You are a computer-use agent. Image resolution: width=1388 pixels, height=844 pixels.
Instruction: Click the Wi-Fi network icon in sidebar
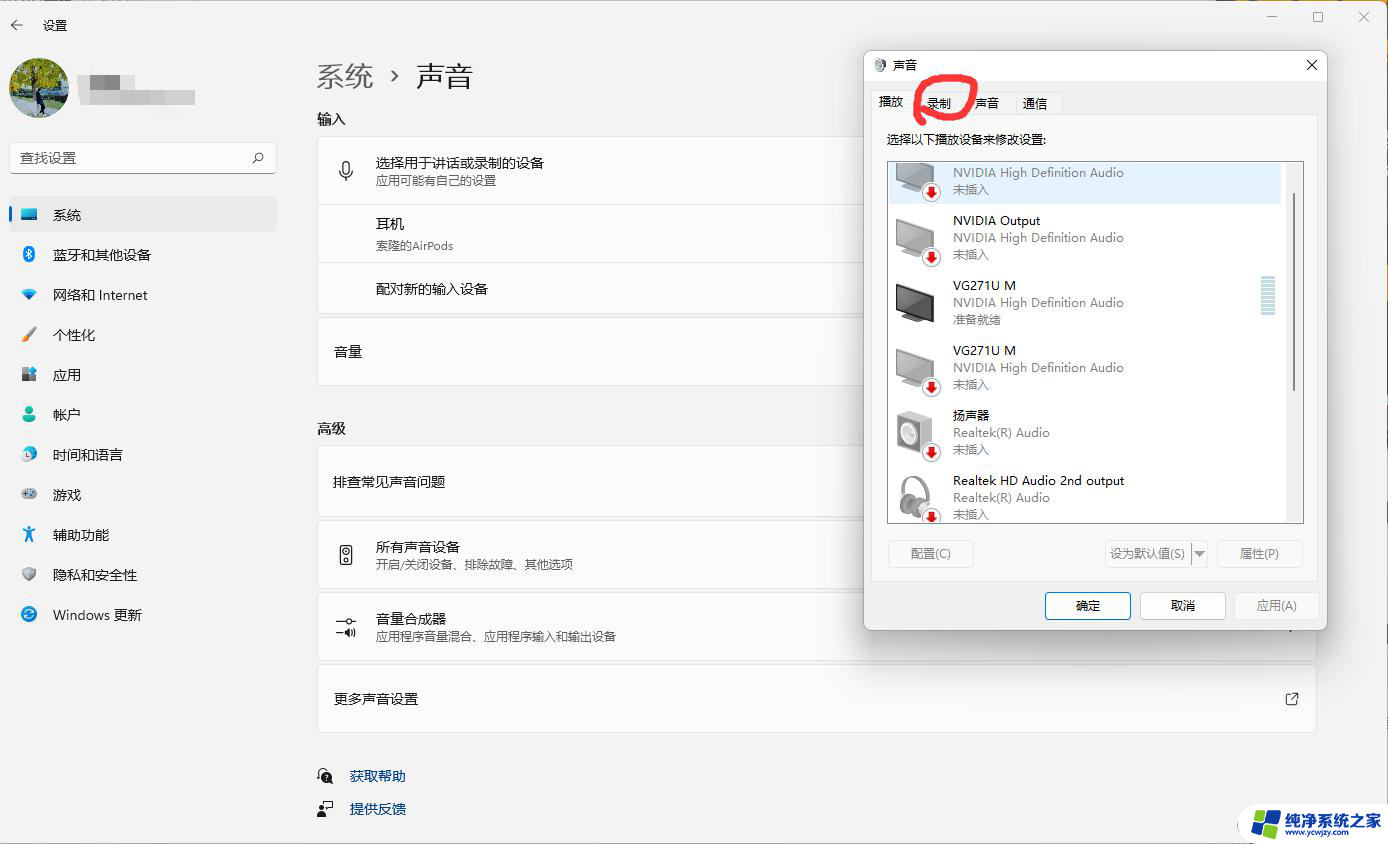[29, 295]
